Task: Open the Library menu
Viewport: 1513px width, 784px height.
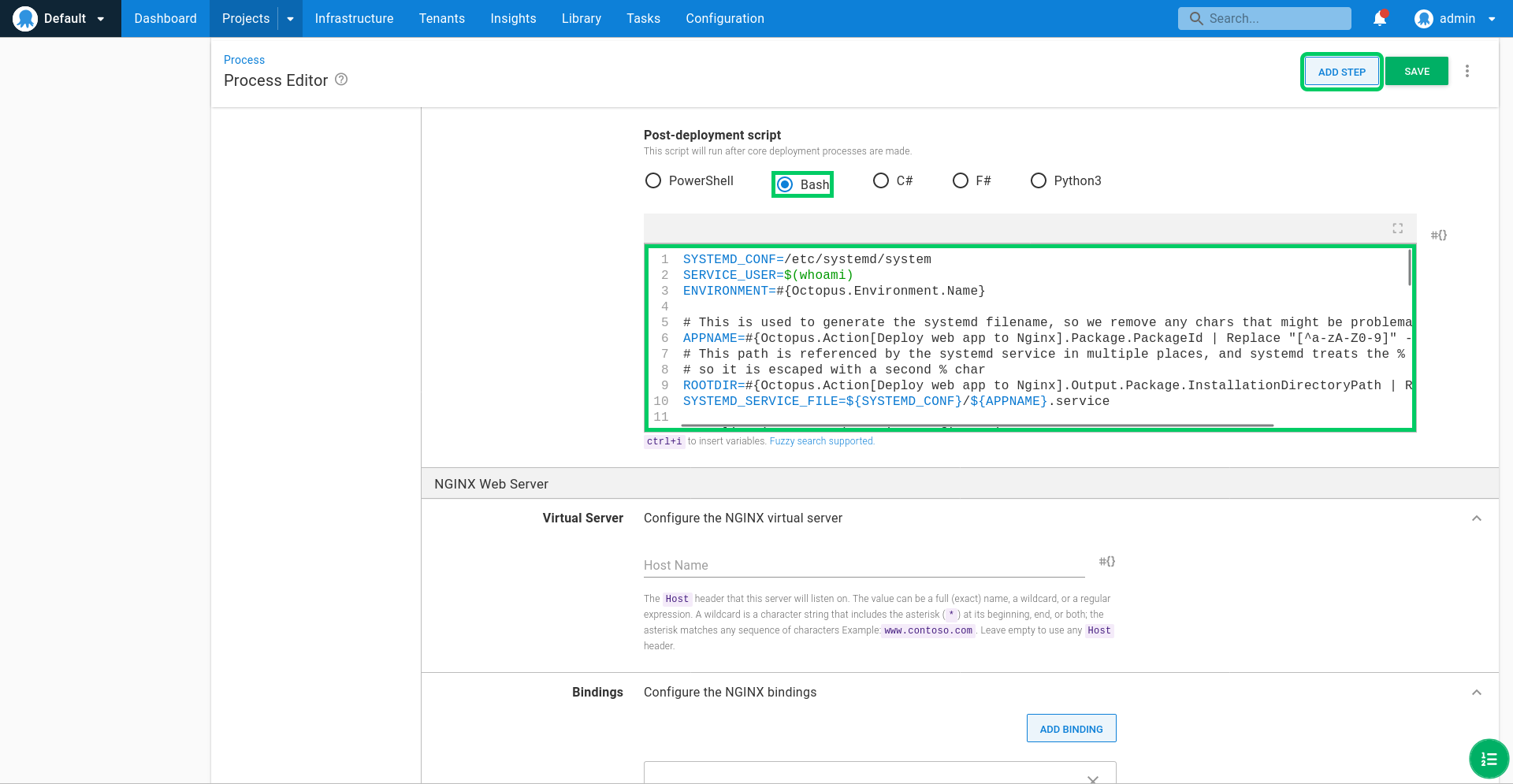Action: click(x=582, y=18)
